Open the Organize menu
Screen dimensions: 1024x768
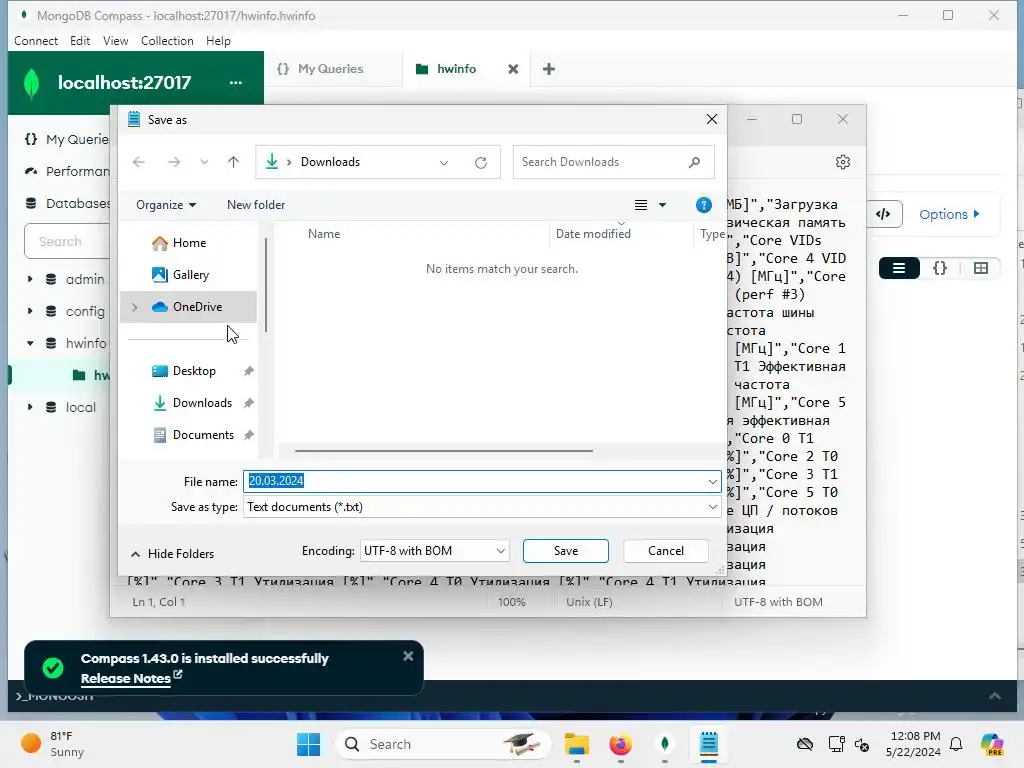[166, 205]
